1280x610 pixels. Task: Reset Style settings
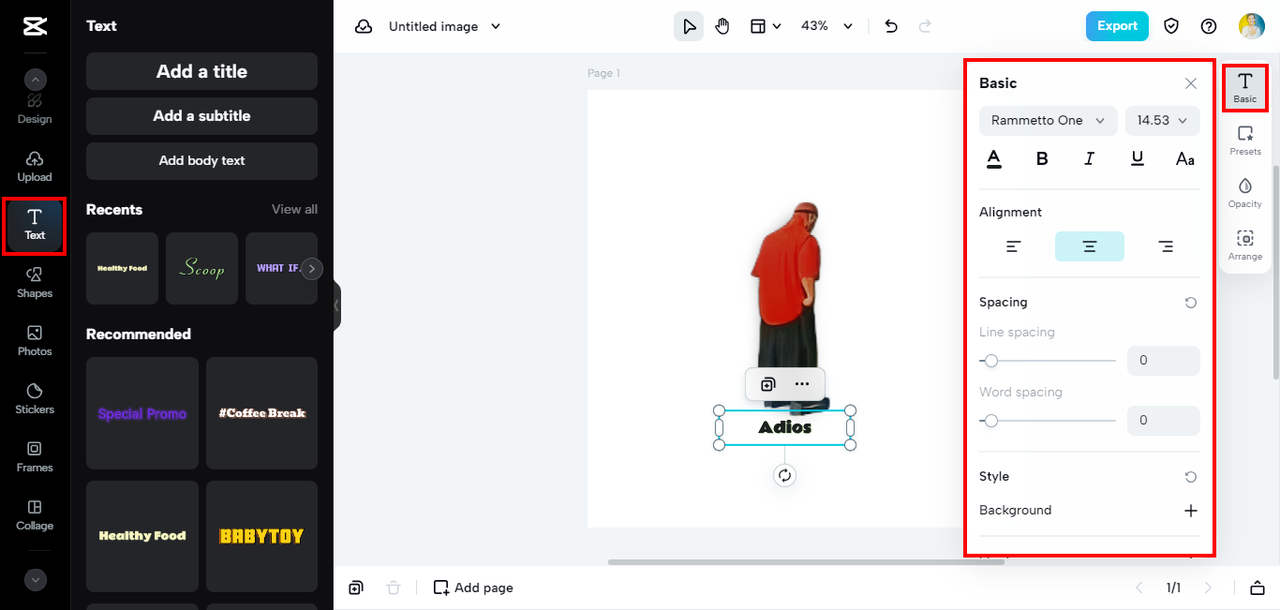click(1190, 477)
